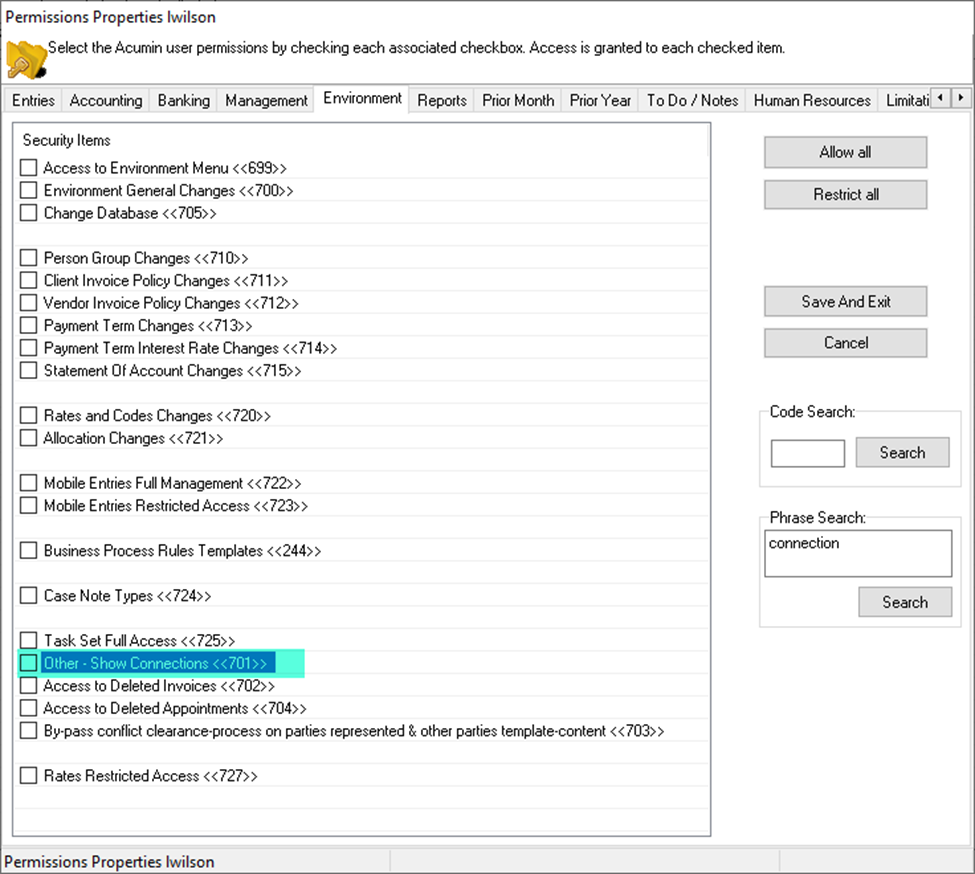Check Client Invoice Policy Changes <<711>>

click(29, 280)
